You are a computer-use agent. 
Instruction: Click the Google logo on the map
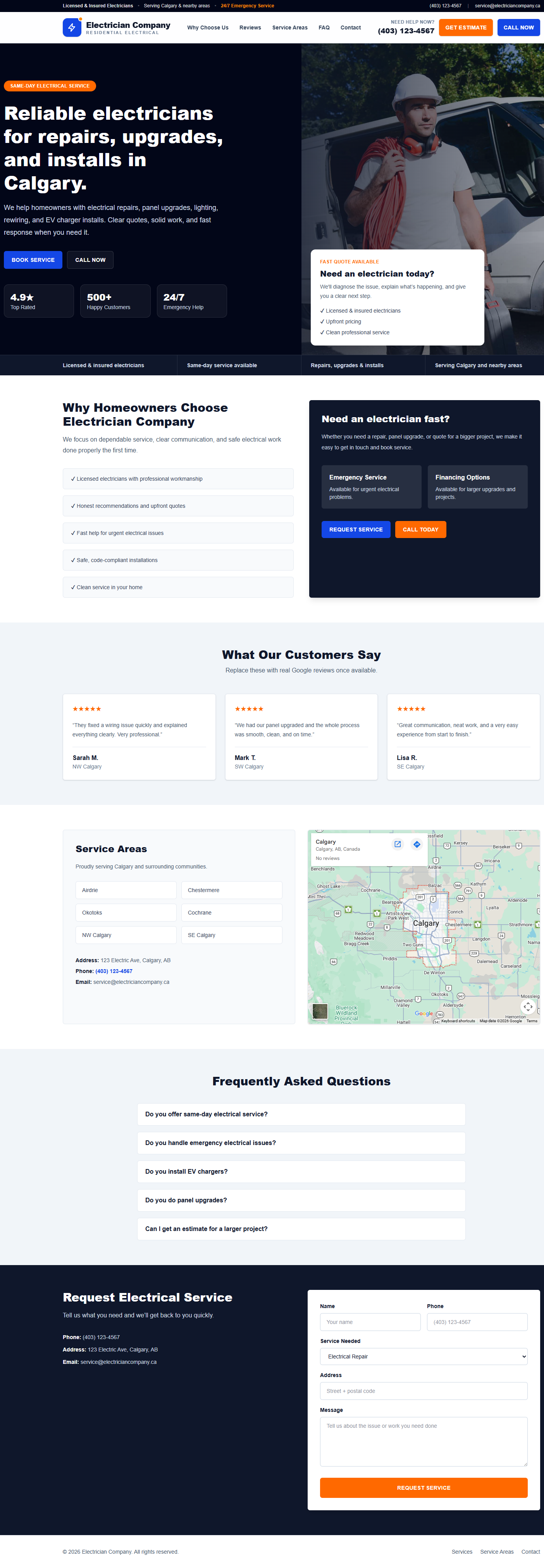click(x=423, y=1013)
